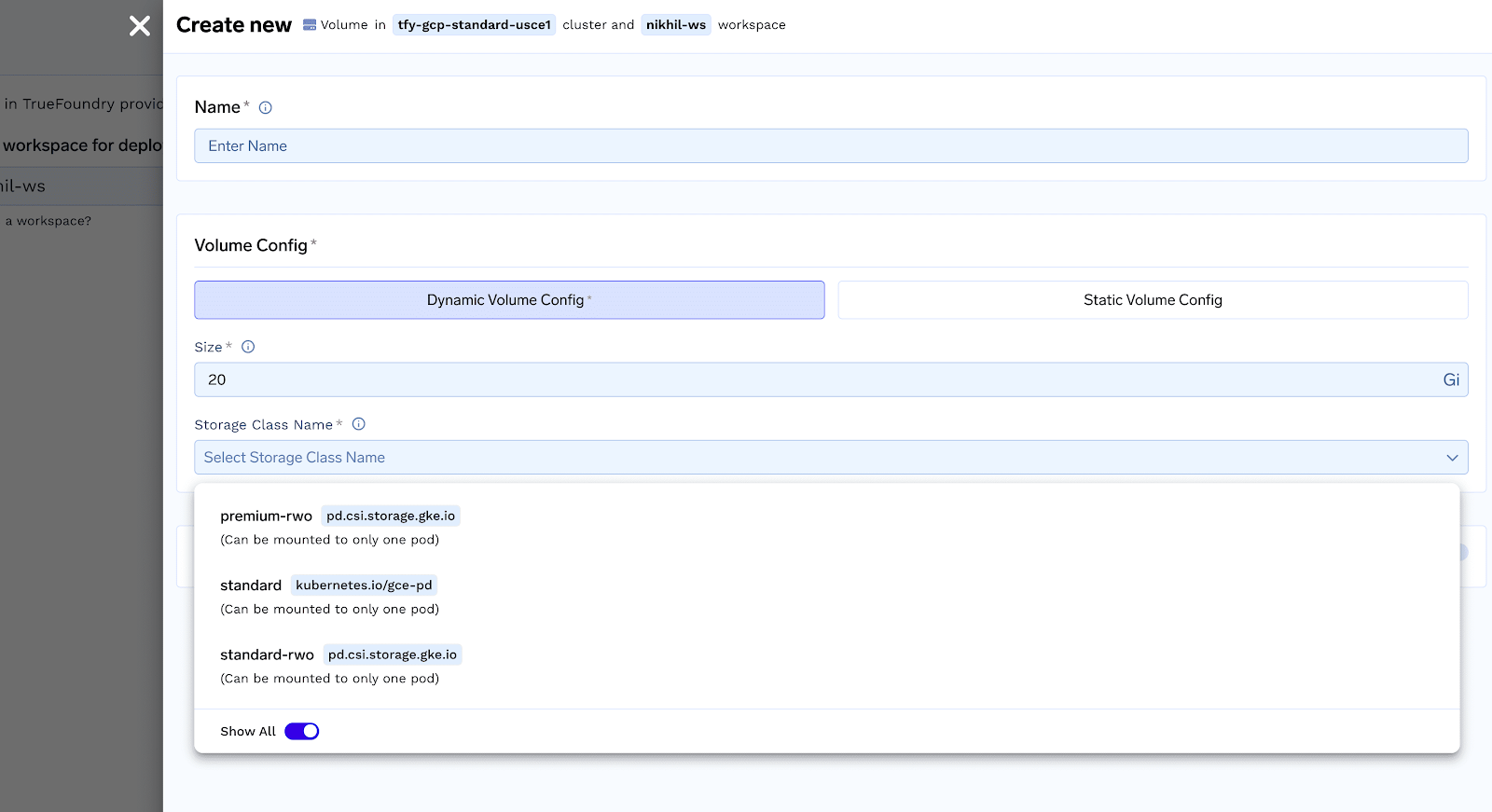Select the Dynamic Volume Config tab
Screen dimensions: 1492x812
509,300
